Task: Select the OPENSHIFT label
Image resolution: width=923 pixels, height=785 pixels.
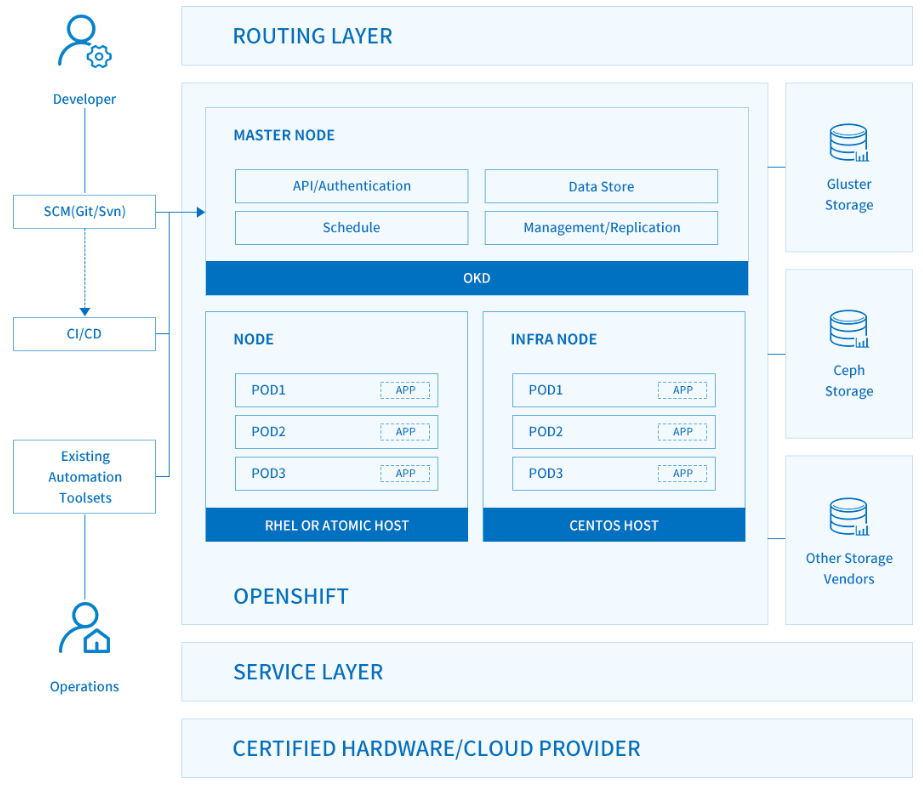Action: pos(291,597)
